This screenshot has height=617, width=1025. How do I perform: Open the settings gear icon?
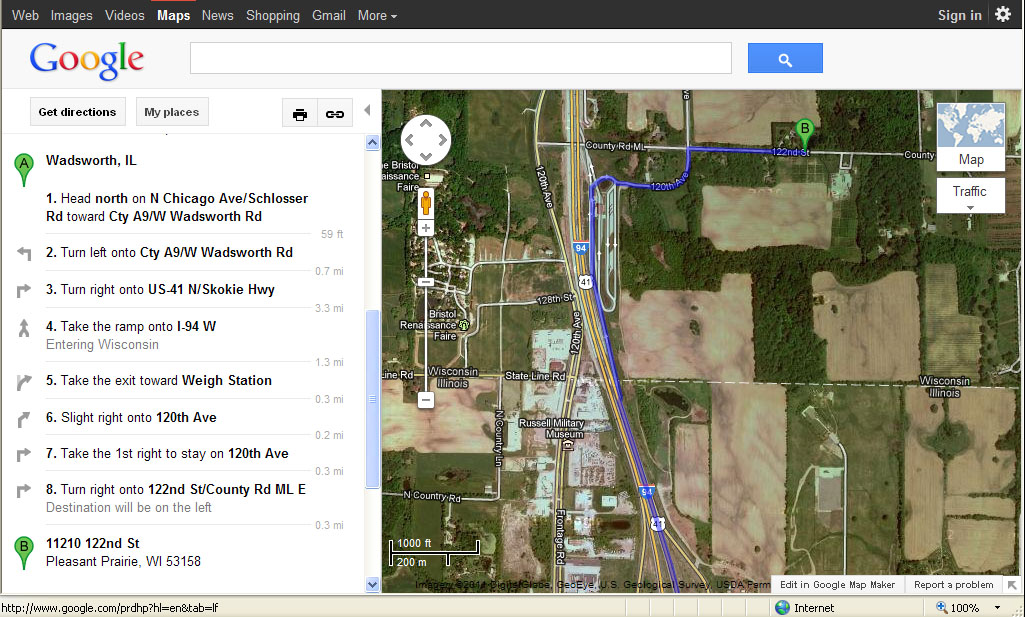[x=1003, y=14]
